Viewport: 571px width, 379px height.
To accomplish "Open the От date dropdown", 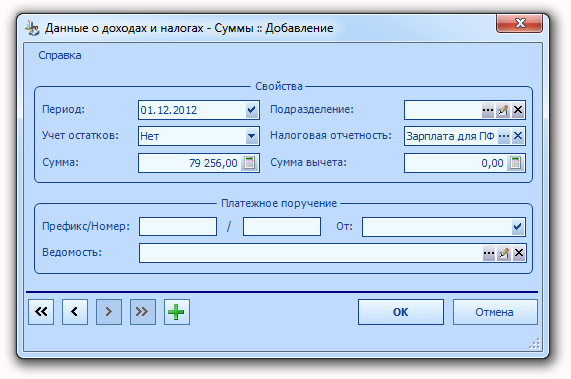I will click(x=517, y=227).
